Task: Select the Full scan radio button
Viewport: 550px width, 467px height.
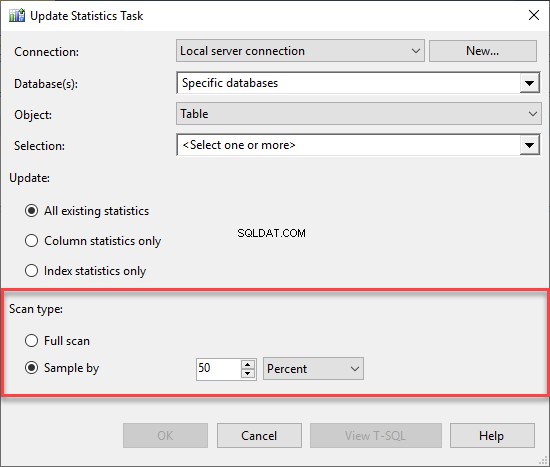Action: 32,340
